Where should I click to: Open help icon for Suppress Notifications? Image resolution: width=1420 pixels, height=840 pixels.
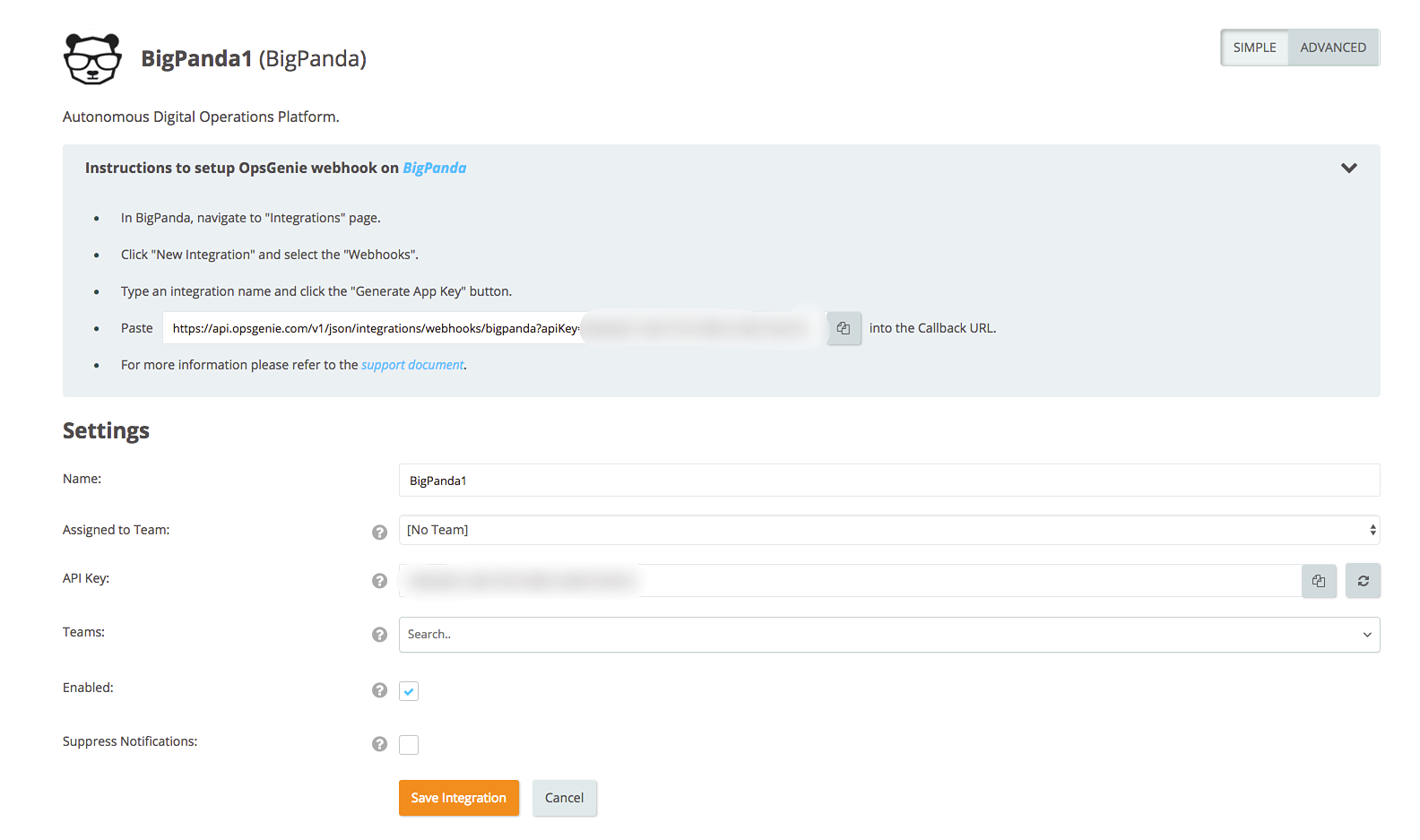pyautogui.click(x=380, y=744)
